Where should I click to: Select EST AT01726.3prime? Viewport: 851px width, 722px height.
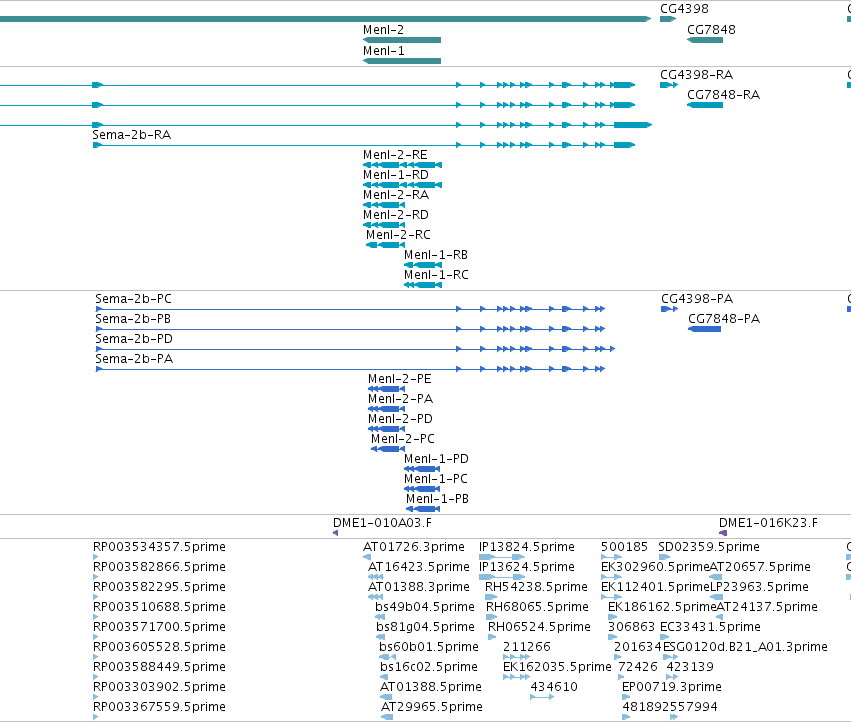coord(414,547)
